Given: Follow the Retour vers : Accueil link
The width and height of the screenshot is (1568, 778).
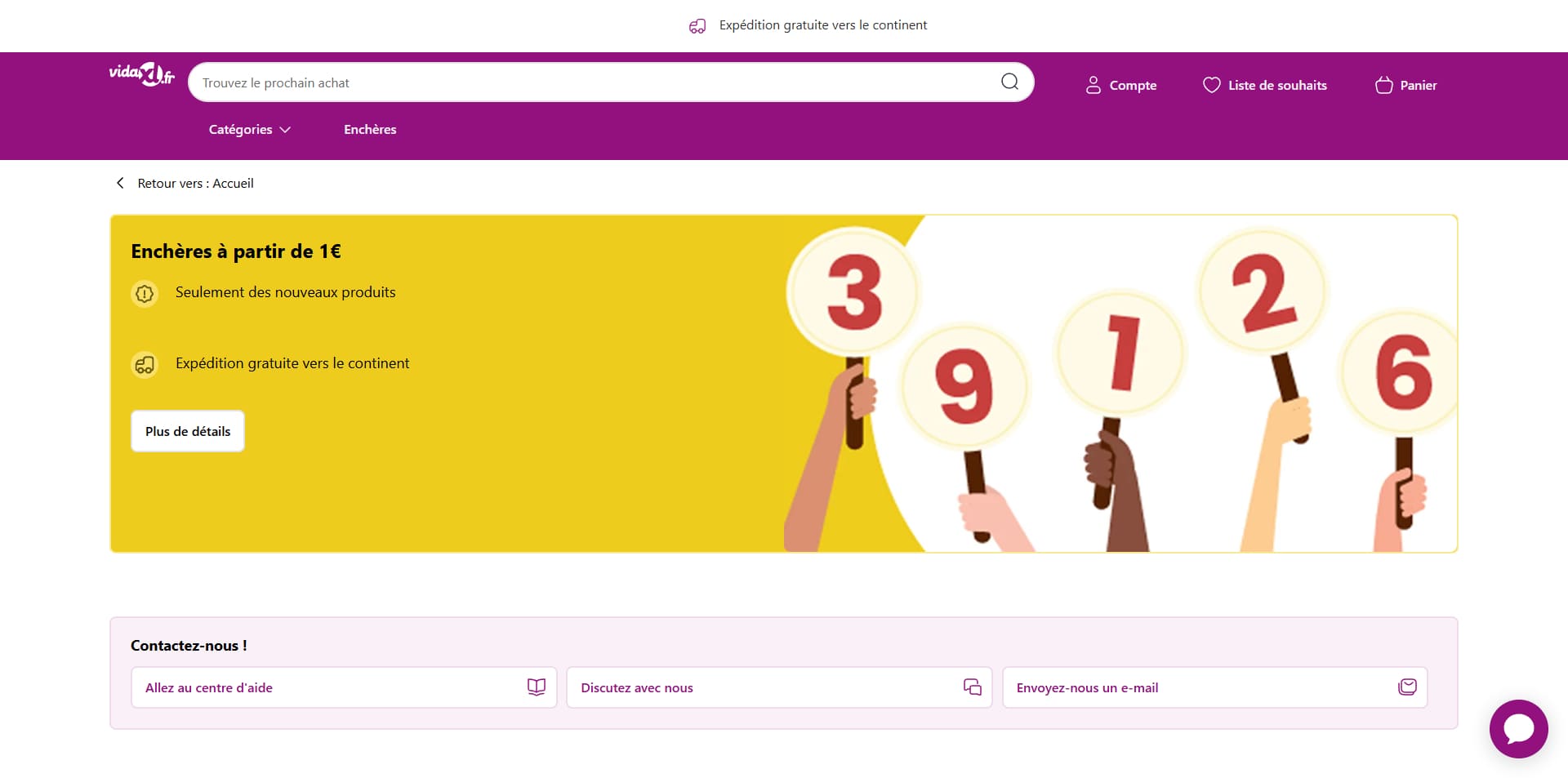Looking at the screenshot, I should click(195, 183).
